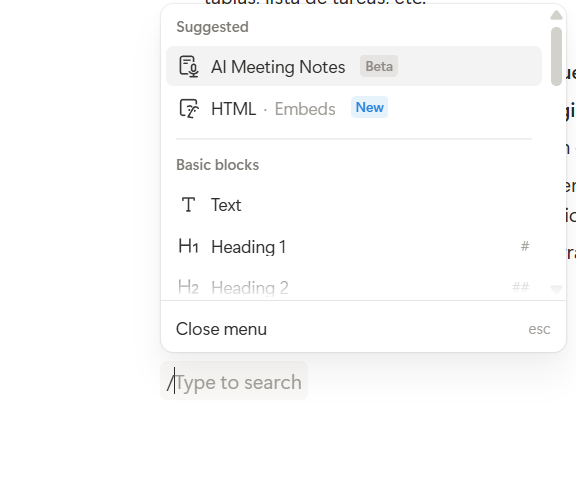Screen dimensions: 576x477
Task: Pick Heading 1 from Basic blocks
Action: (x=354, y=246)
